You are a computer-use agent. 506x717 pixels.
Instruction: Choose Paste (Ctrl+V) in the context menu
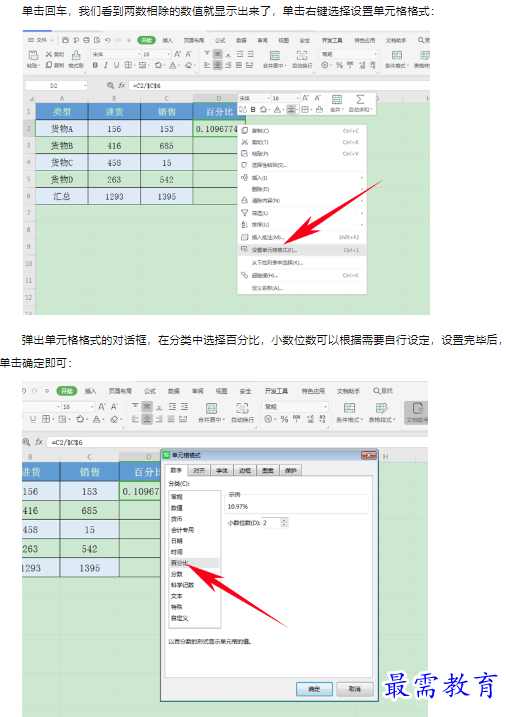302,154
